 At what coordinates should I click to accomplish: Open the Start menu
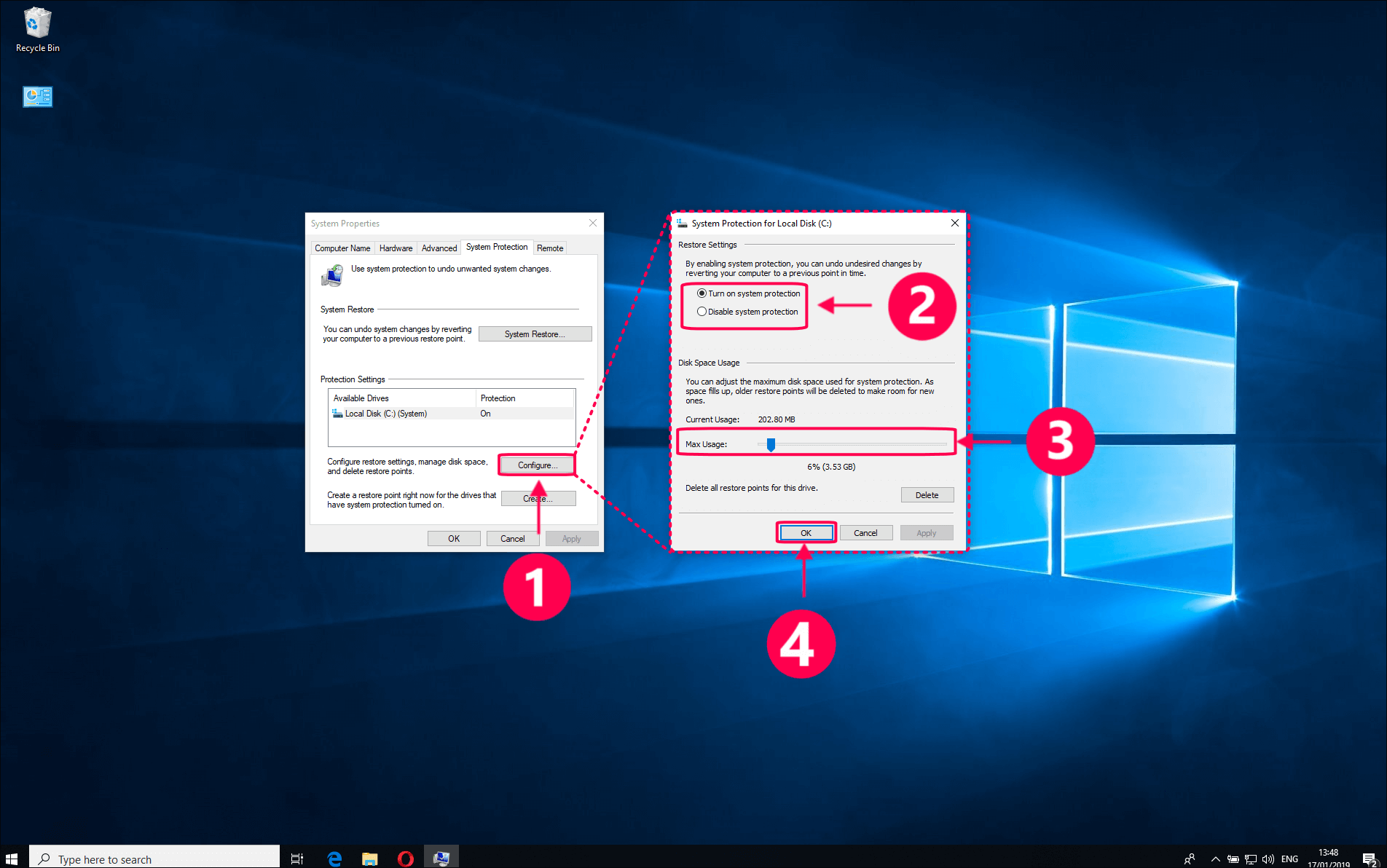(12, 857)
